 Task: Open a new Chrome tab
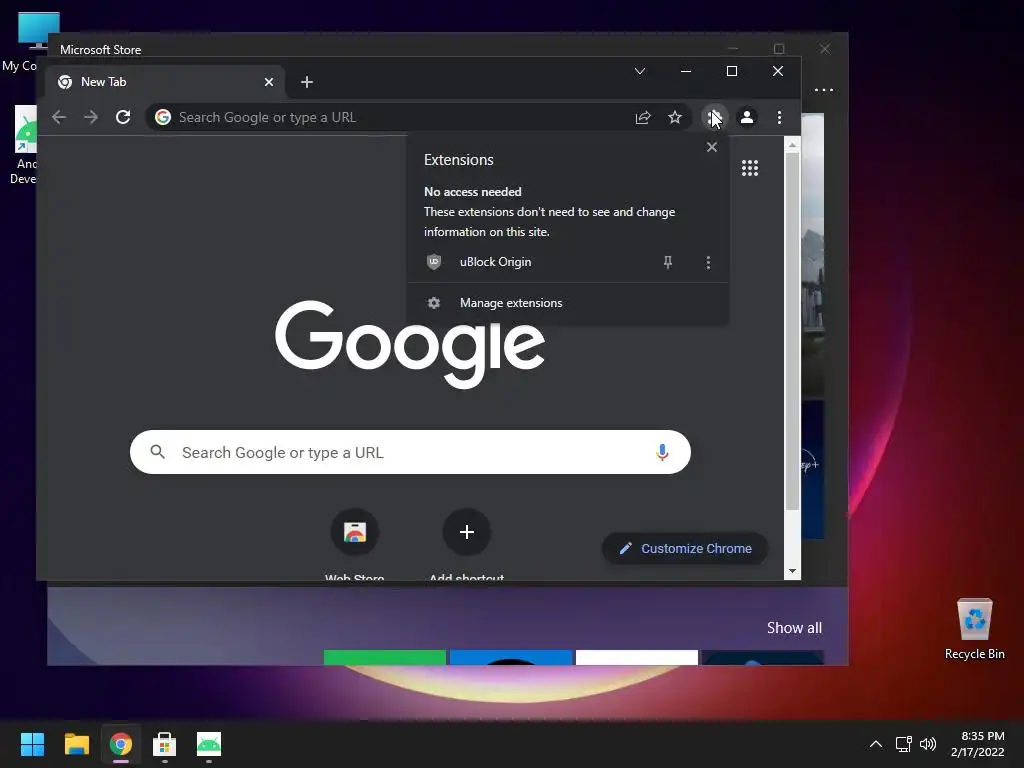click(x=307, y=82)
